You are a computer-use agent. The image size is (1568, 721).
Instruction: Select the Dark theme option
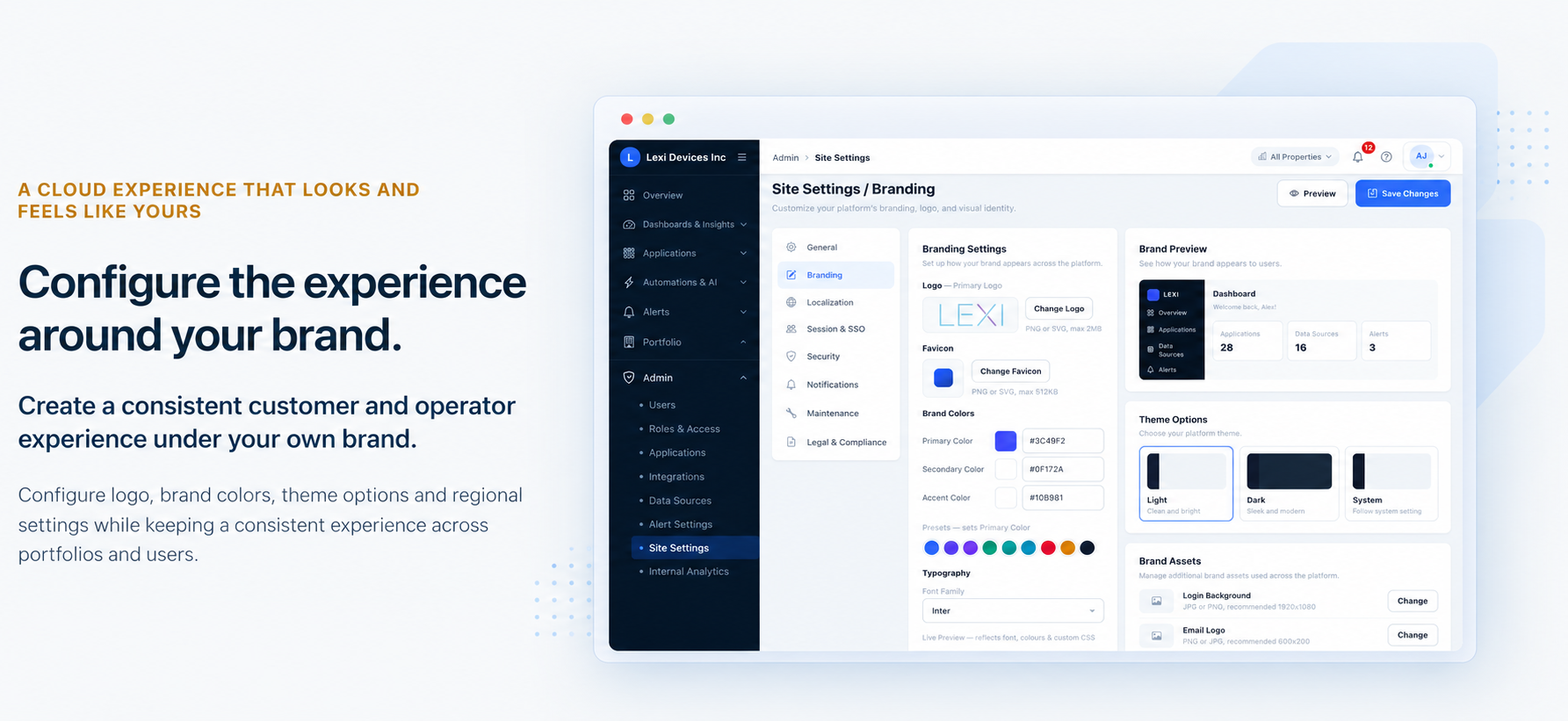1289,483
